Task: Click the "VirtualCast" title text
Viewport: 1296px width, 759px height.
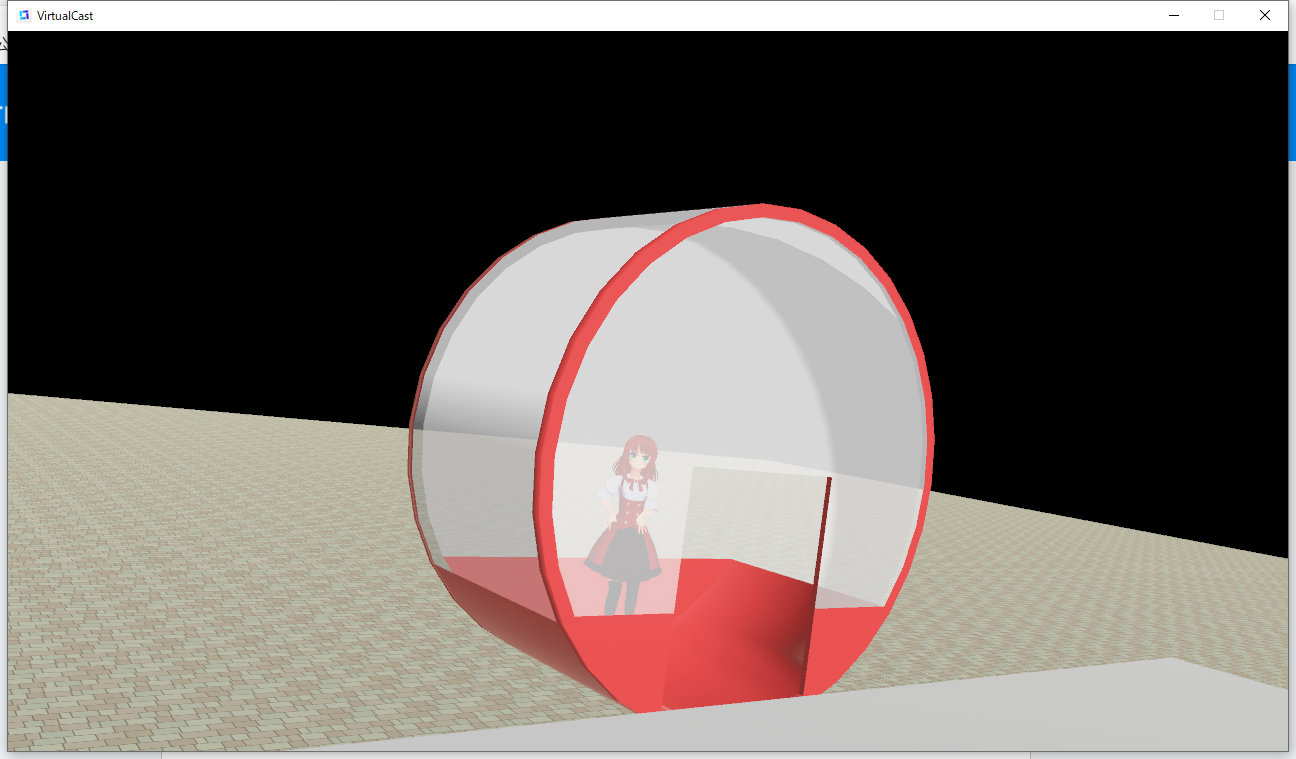Action: 65,16
